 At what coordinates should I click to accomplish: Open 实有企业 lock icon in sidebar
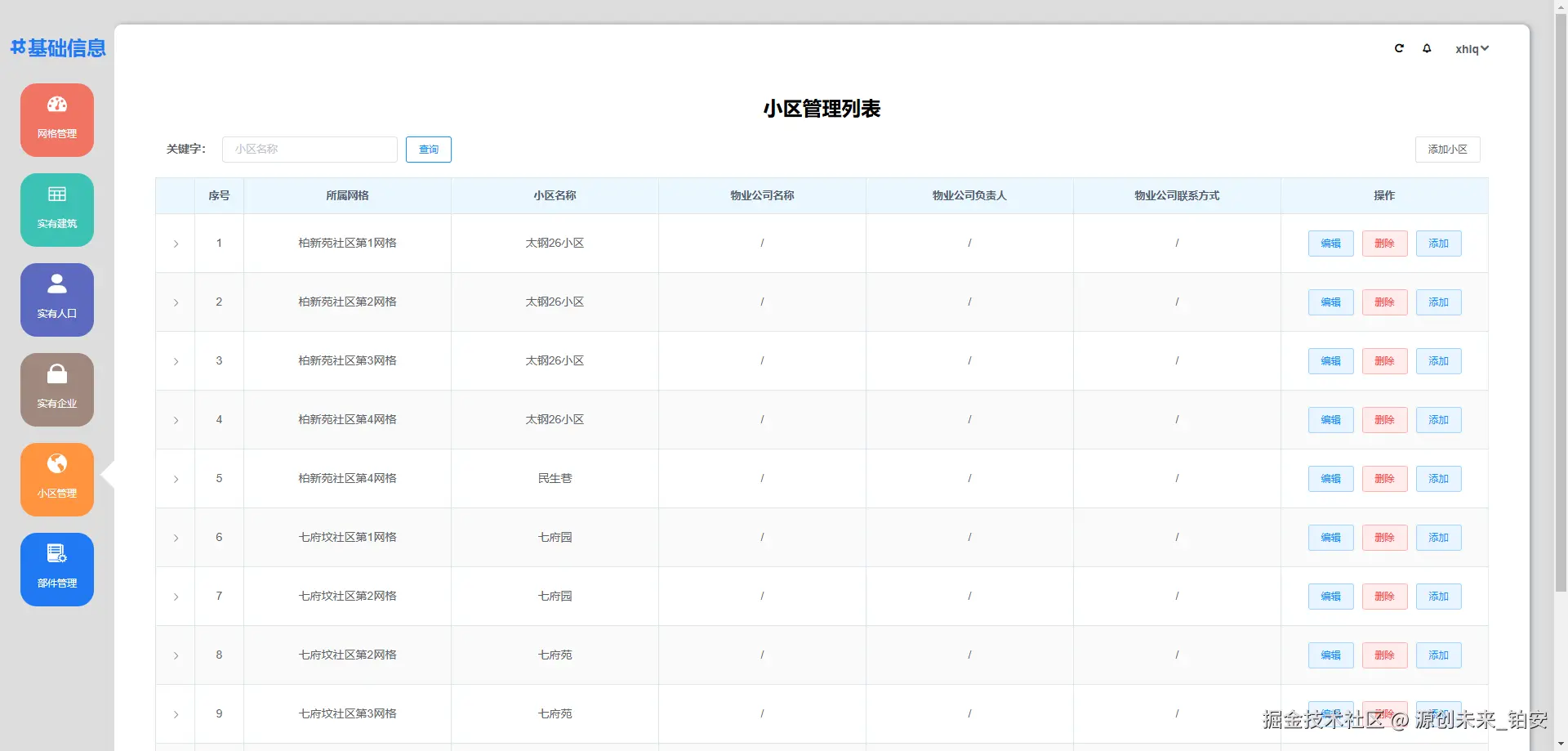pyautogui.click(x=56, y=374)
